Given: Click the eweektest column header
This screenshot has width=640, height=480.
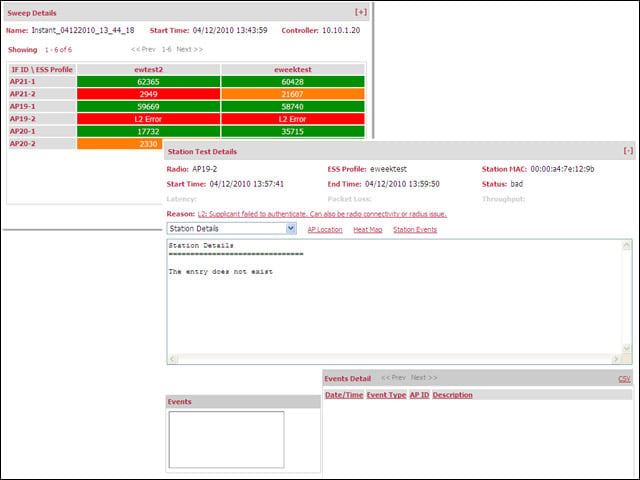Looking at the screenshot, I should pos(293,69).
